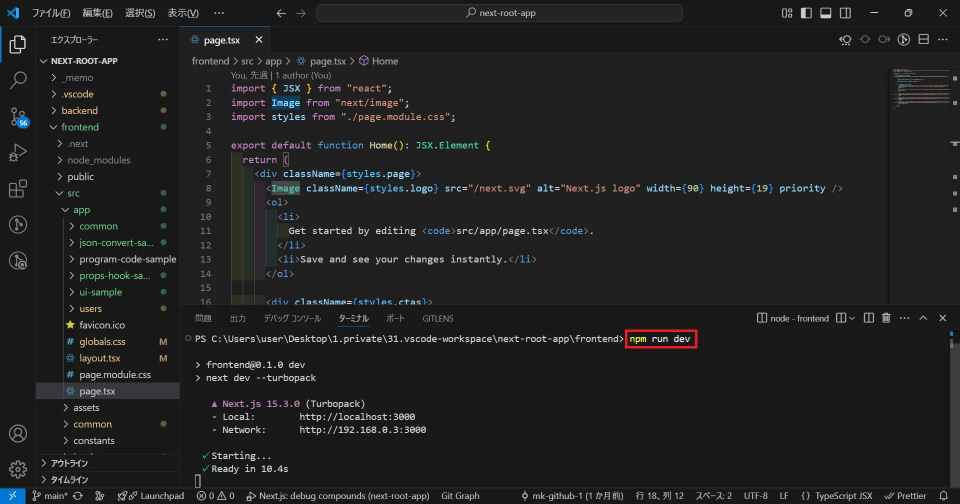Expand the アウトライン section
This screenshot has height=504, width=960.
[x=108, y=464]
